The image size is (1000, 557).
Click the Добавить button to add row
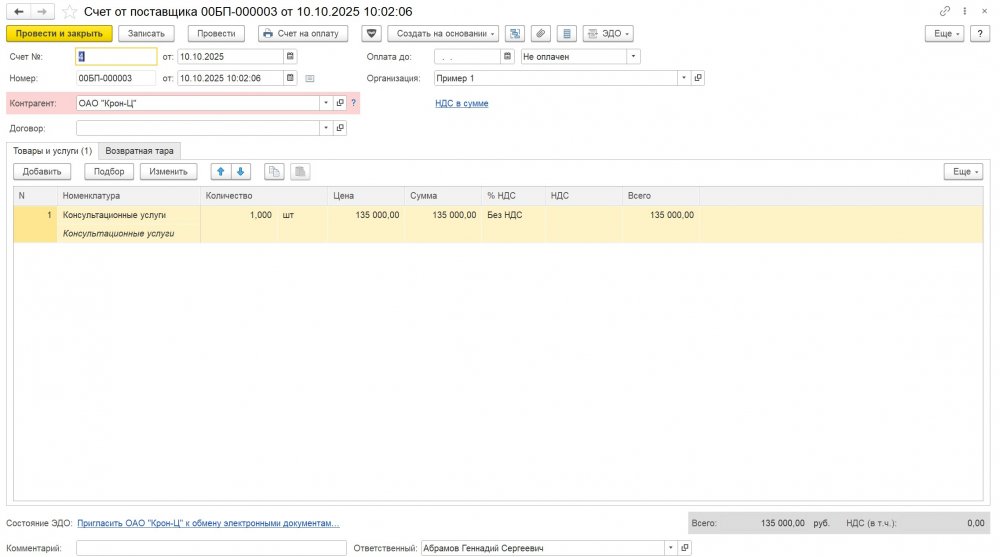42,172
